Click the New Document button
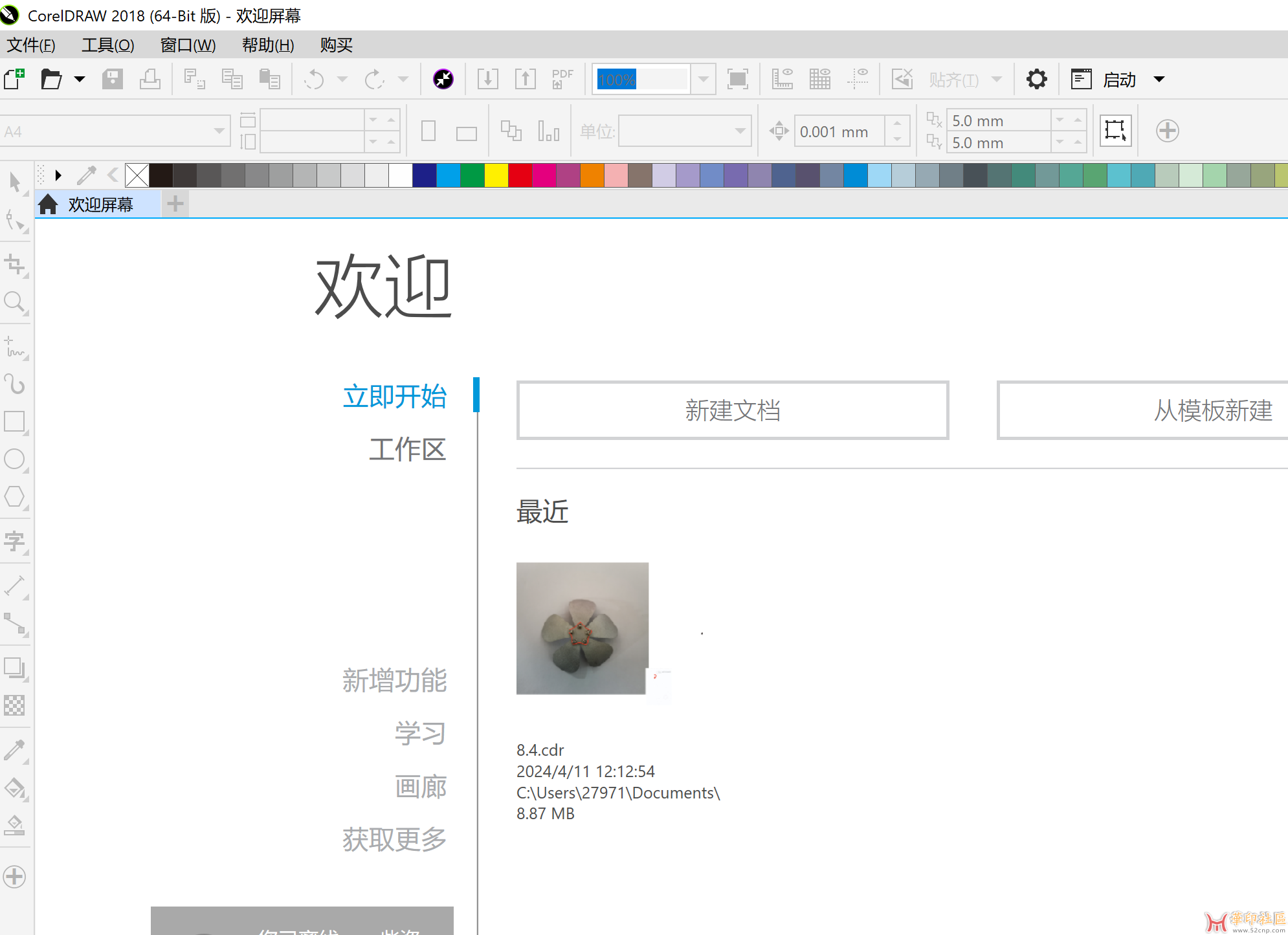1288x935 pixels. [733, 410]
